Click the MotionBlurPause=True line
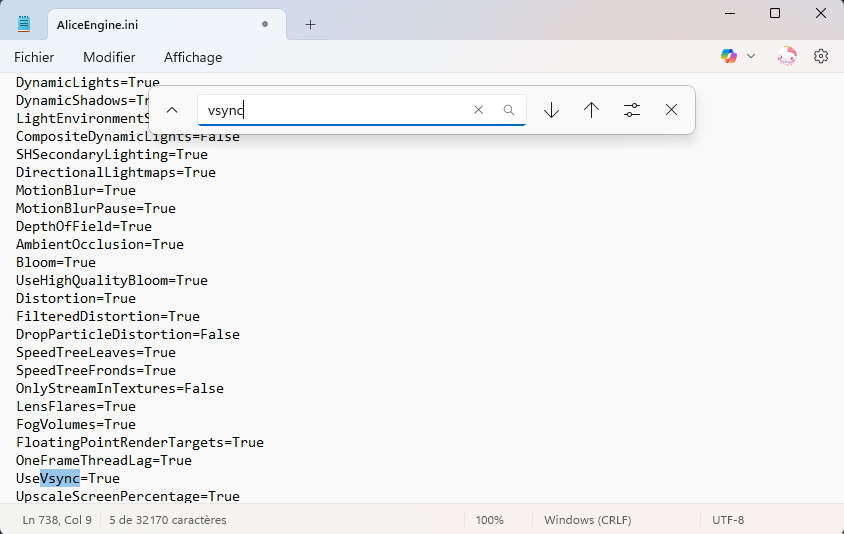The image size is (844, 534). pos(96,208)
